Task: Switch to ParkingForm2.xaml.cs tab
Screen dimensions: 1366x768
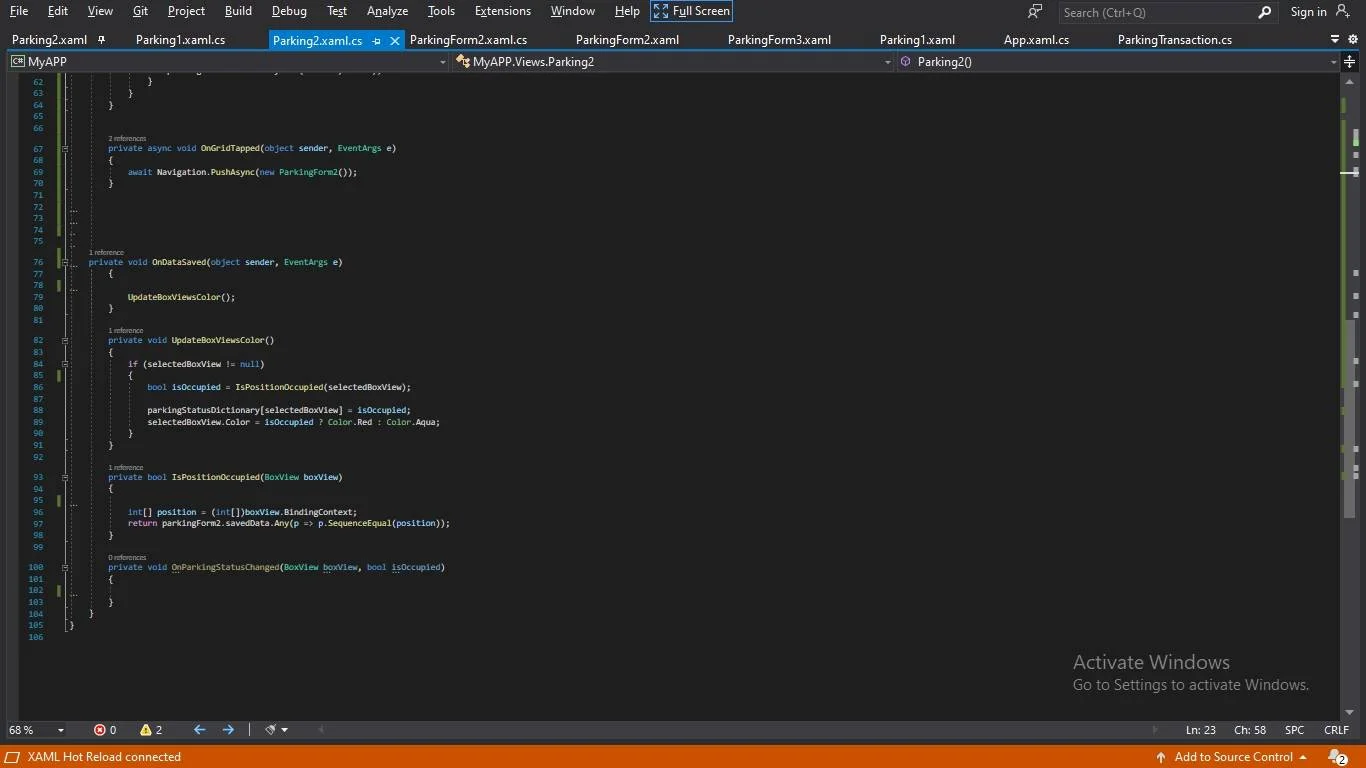Action: click(468, 40)
